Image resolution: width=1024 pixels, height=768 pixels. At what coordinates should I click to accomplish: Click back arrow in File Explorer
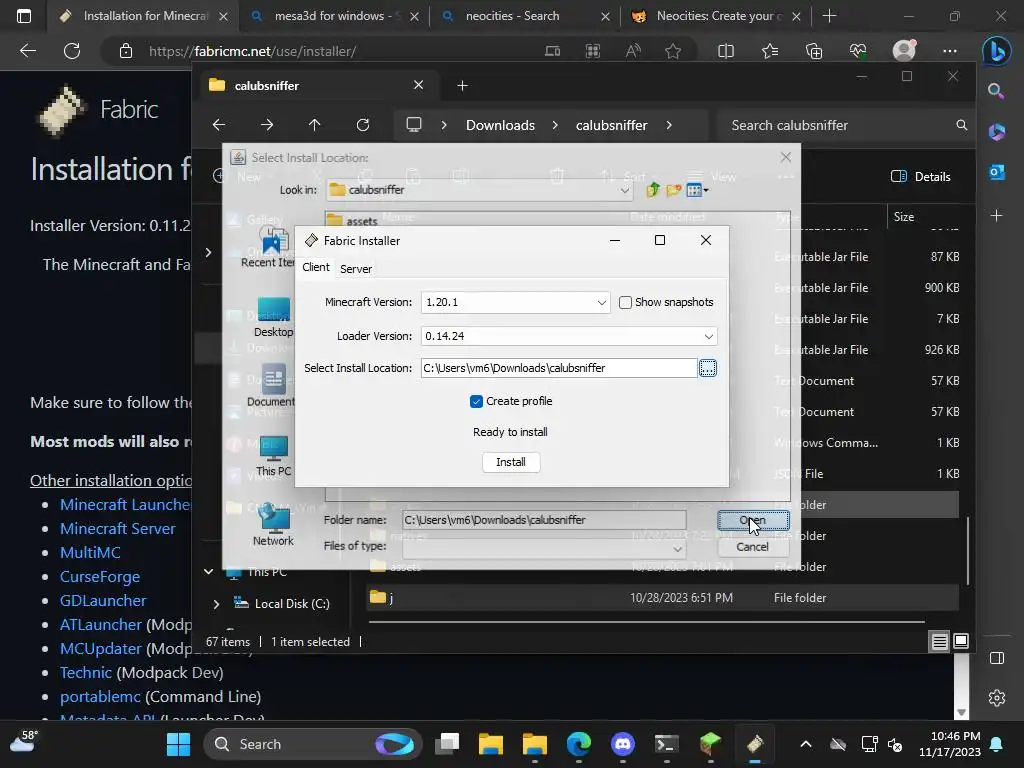[219, 125]
